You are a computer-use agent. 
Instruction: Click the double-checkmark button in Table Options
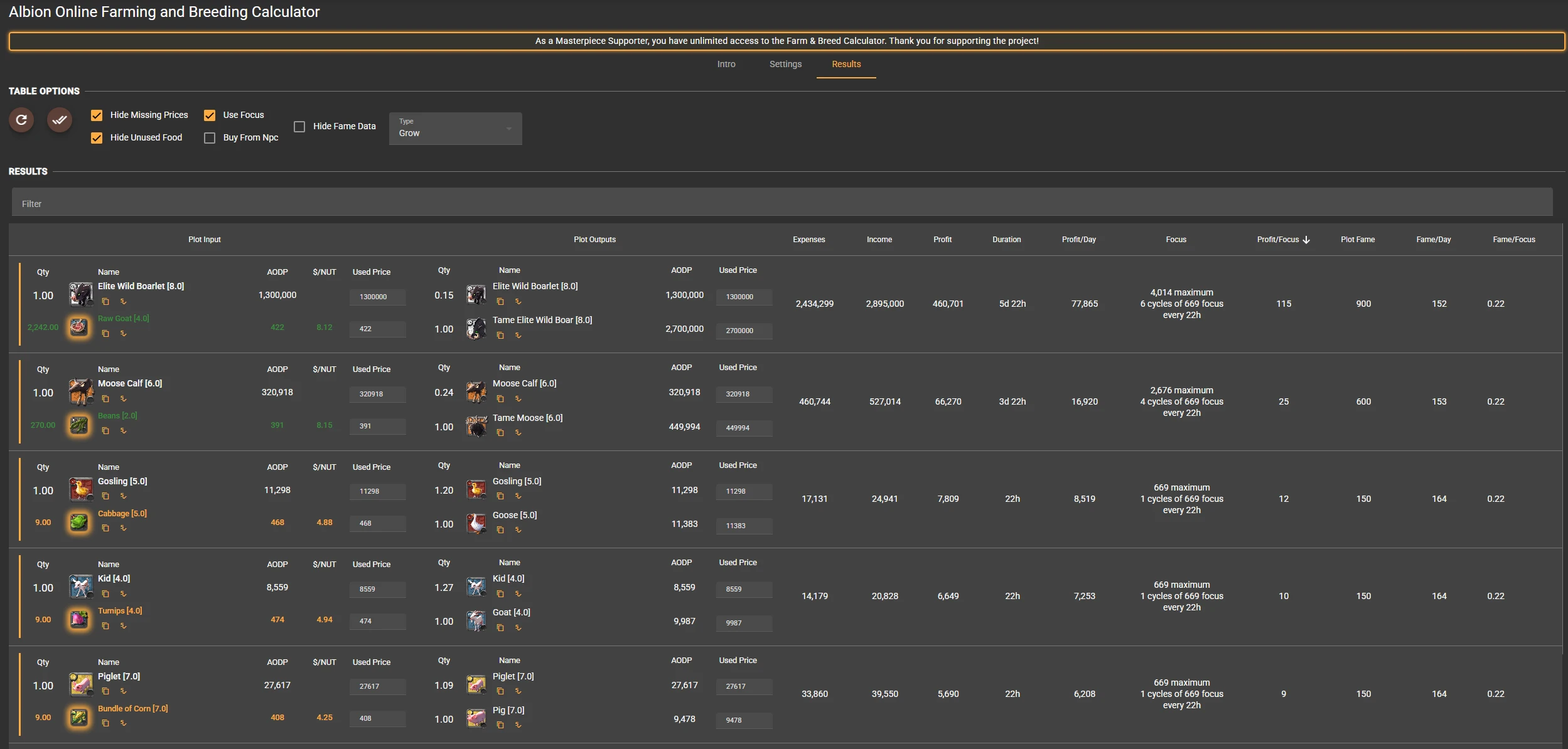point(60,120)
